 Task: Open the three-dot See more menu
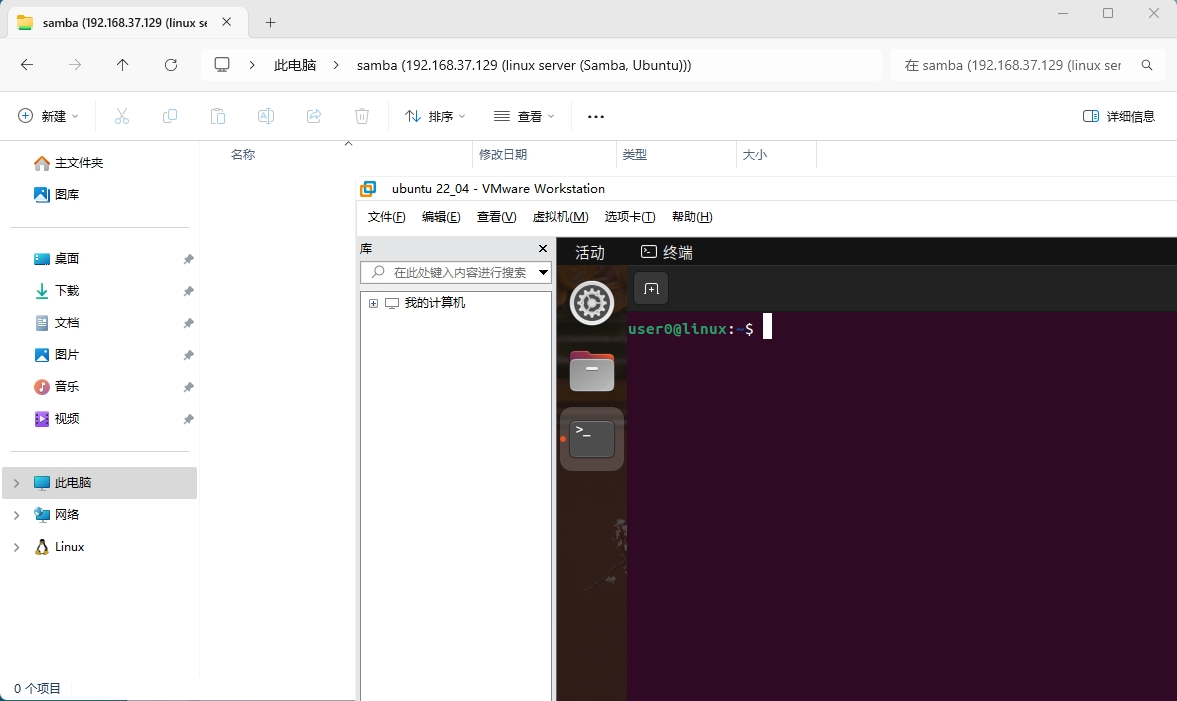(x=596, y=116)
